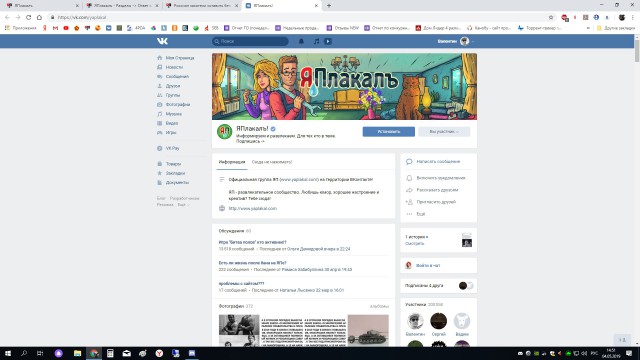Click Написать сообщение action
This screenshot has width=640, height=360.
pyautogui.click(x=438, y=162)
